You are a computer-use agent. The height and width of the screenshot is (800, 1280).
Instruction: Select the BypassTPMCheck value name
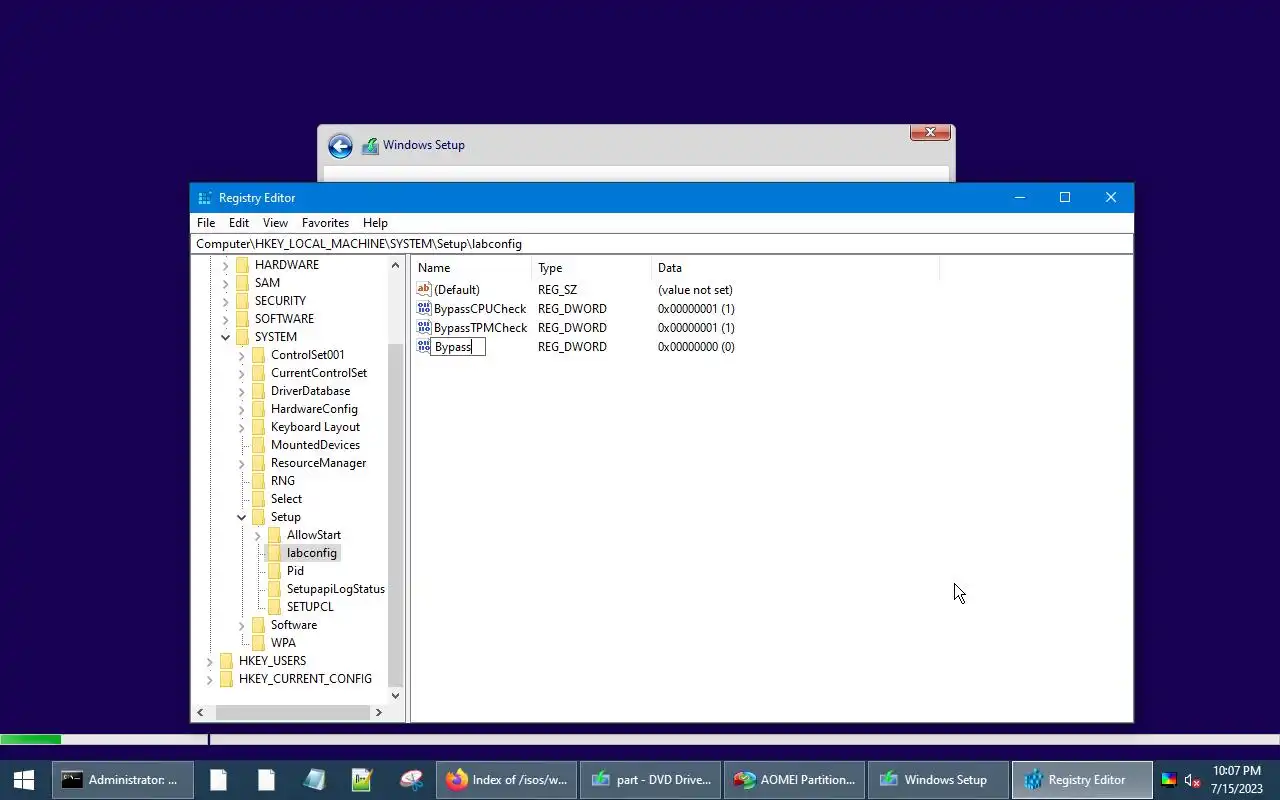pos(480,328)
